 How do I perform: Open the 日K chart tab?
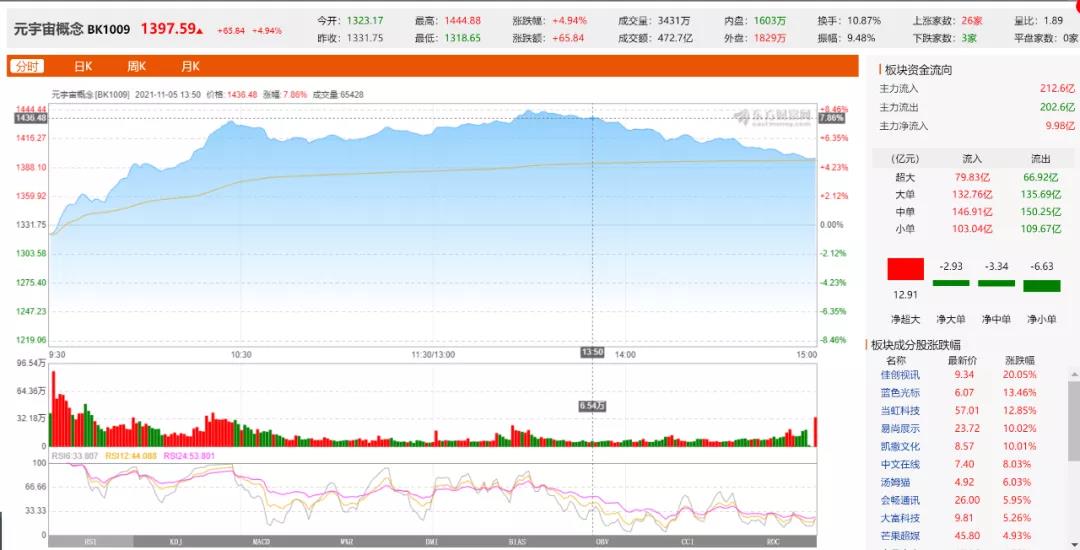83,66
